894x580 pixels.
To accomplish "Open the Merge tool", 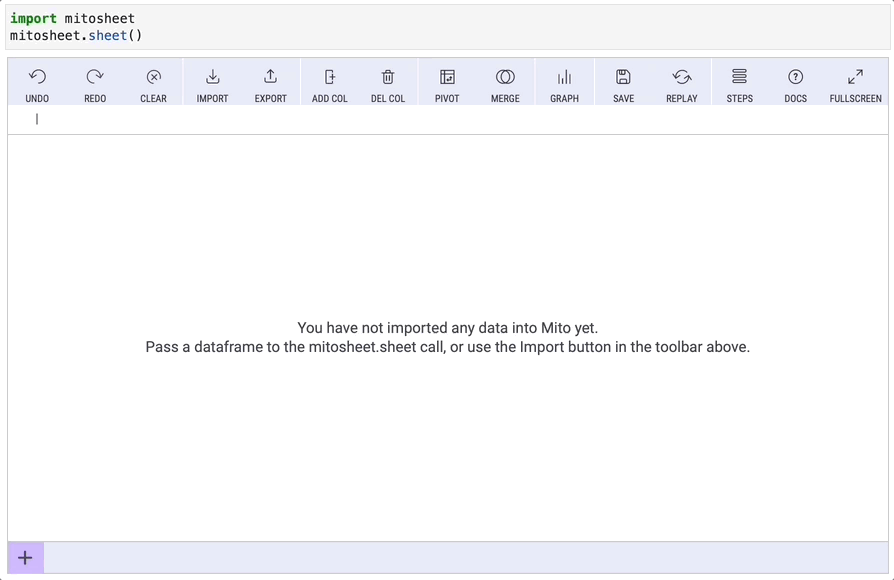I will pos(505,85).
